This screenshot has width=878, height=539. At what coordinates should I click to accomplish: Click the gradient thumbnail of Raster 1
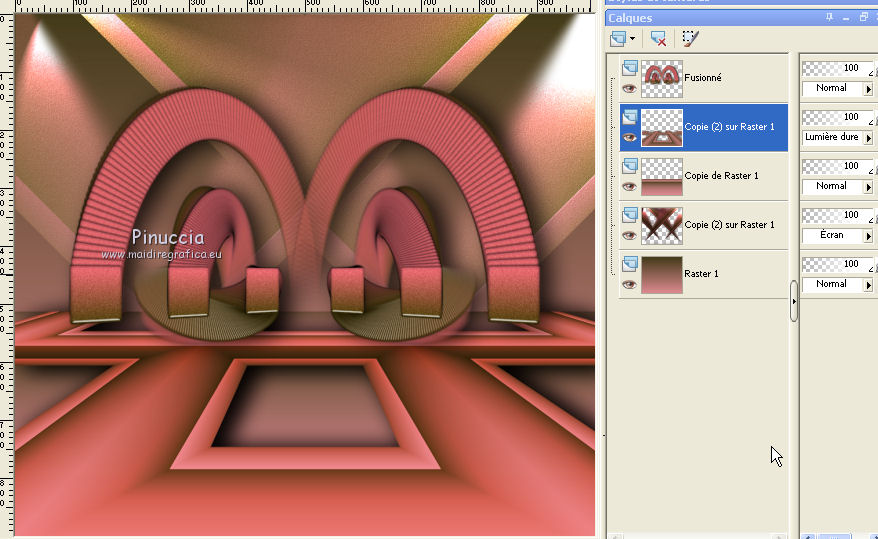coord(662,275)
